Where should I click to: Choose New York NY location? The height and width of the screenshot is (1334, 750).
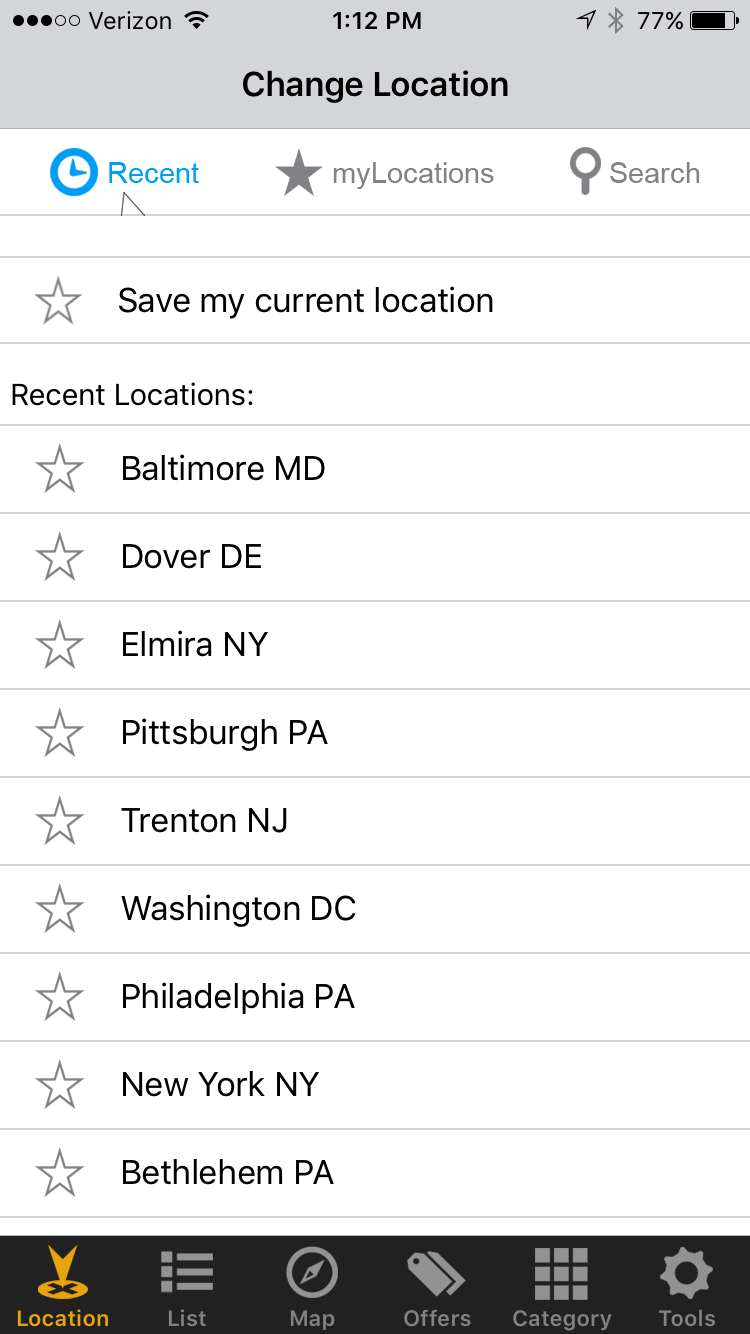220,1085
